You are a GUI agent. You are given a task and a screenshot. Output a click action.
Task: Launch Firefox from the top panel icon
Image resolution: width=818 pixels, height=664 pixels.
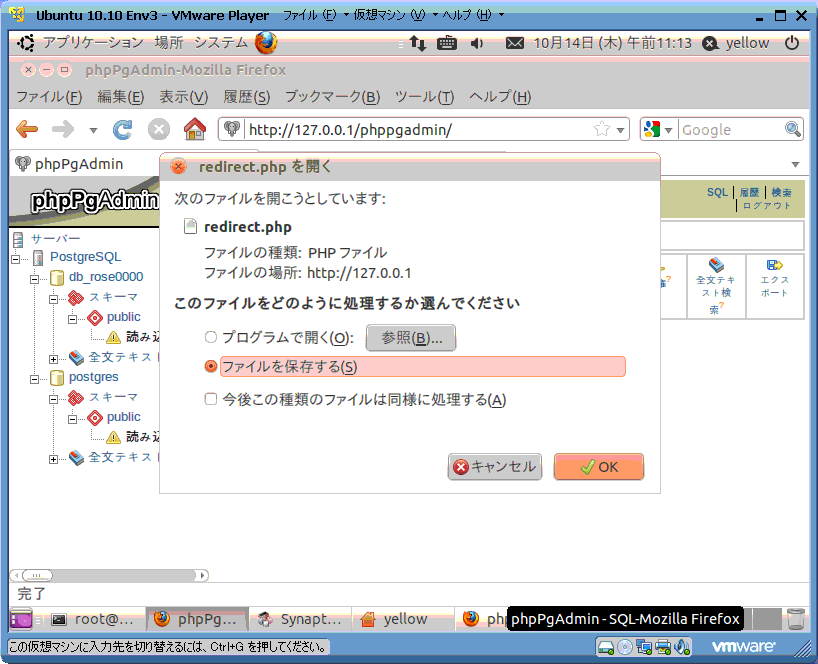[x=266, y=43]
